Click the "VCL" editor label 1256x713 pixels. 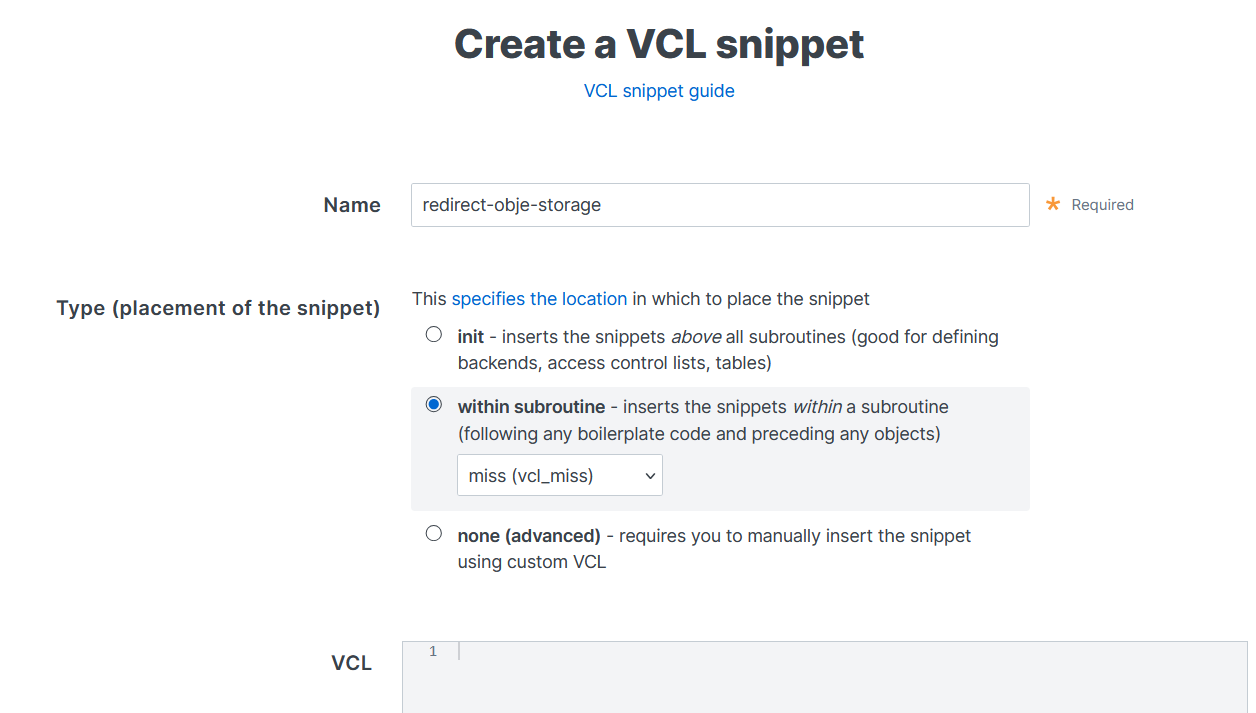(x=352, y=662)
